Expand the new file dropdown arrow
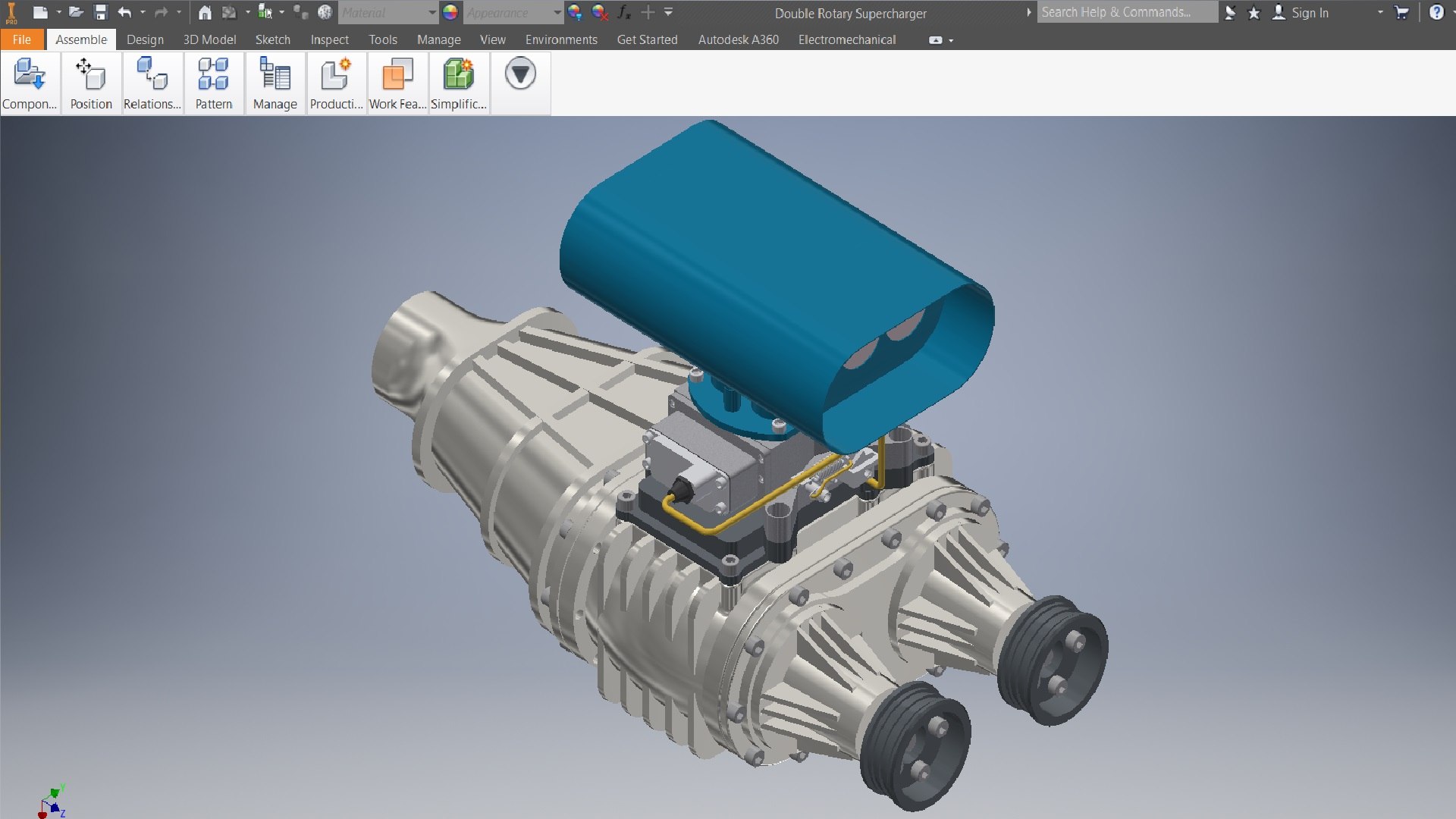 pyautogui.click(x=58, y=12)
